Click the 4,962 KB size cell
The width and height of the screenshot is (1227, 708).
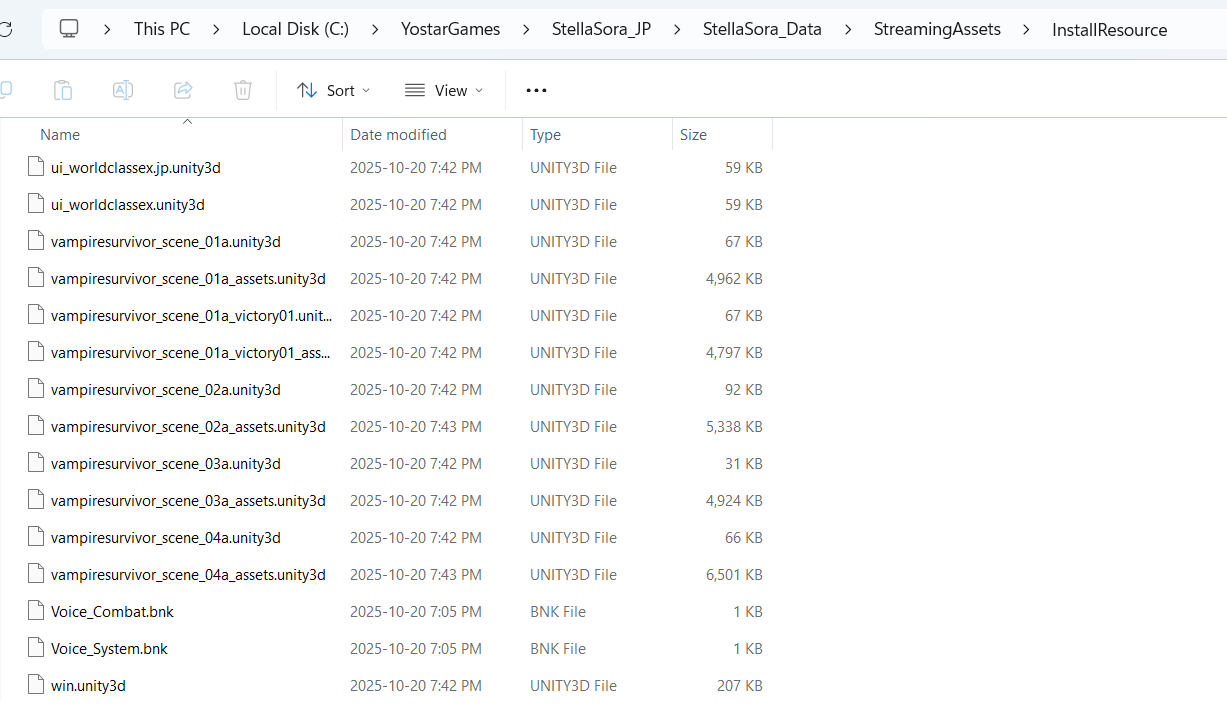click(x=734, y=278)
